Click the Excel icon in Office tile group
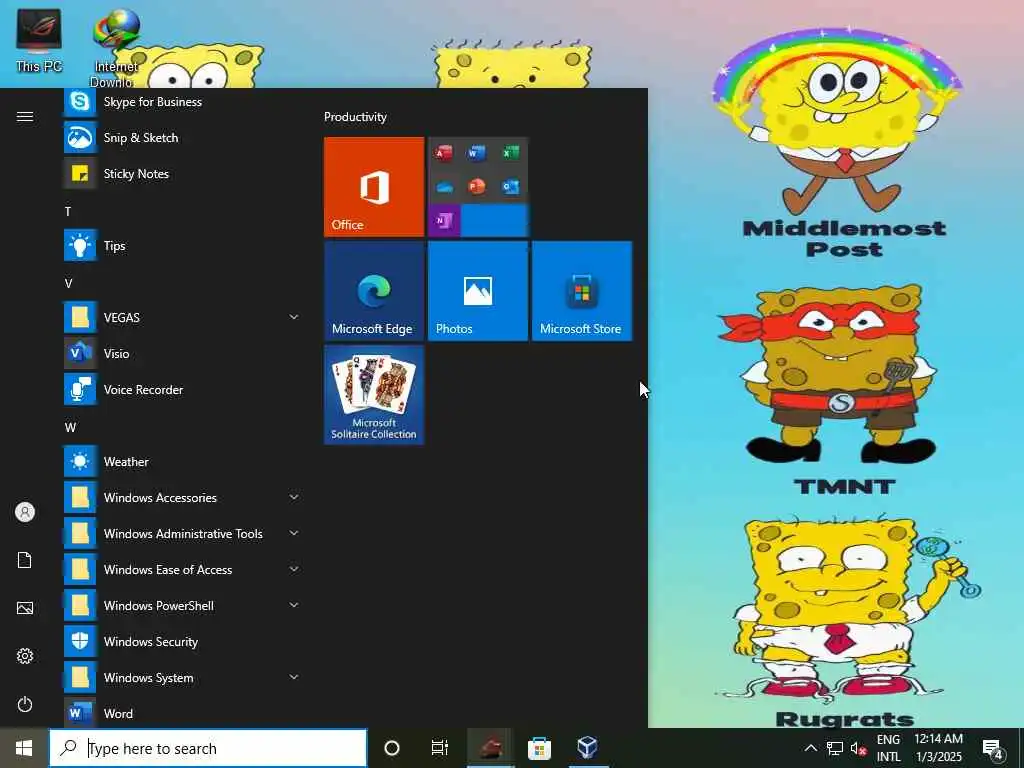Screen dimensions: 1024x768 [x=511, y=153]
